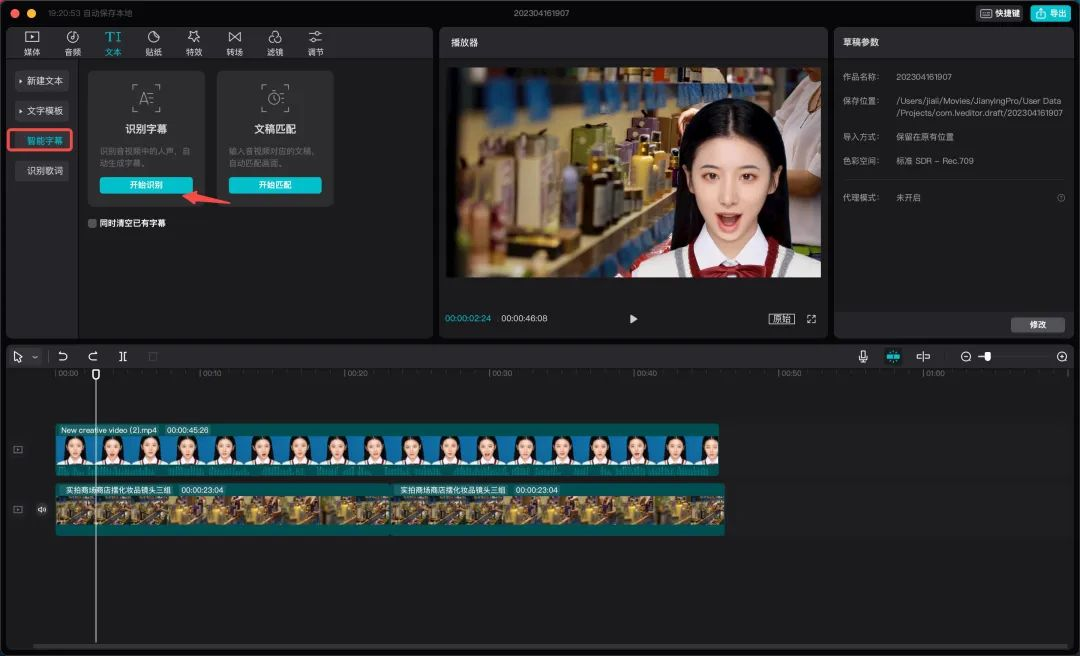Open the 特效 effects tab
This screenshot has height=656, width=1080.
[x=194, y=43]
